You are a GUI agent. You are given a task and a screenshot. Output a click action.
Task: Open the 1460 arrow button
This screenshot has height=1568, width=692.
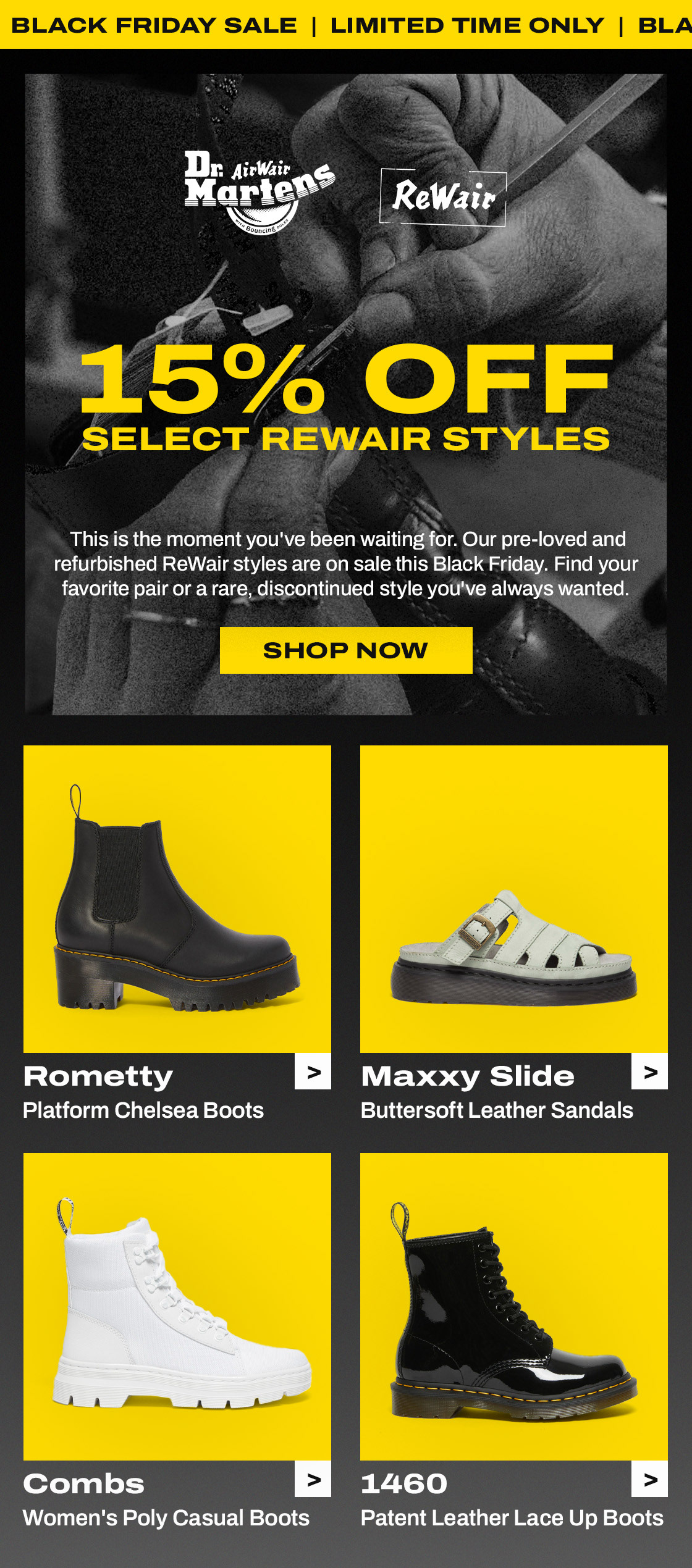[x=649, y=1479]
